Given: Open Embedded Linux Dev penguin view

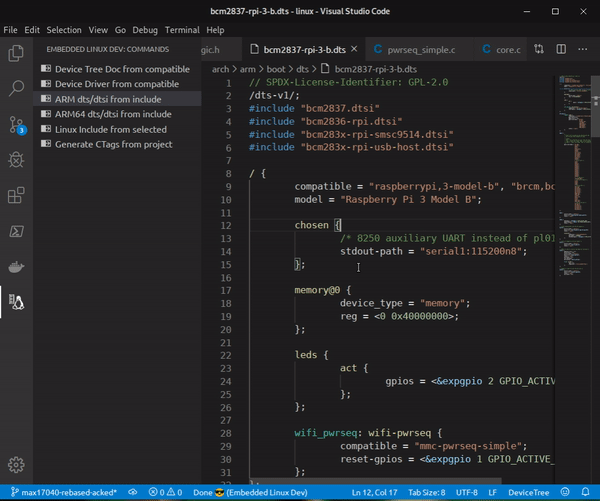Looking at the screenshot, I should click(x=16, y=302).
